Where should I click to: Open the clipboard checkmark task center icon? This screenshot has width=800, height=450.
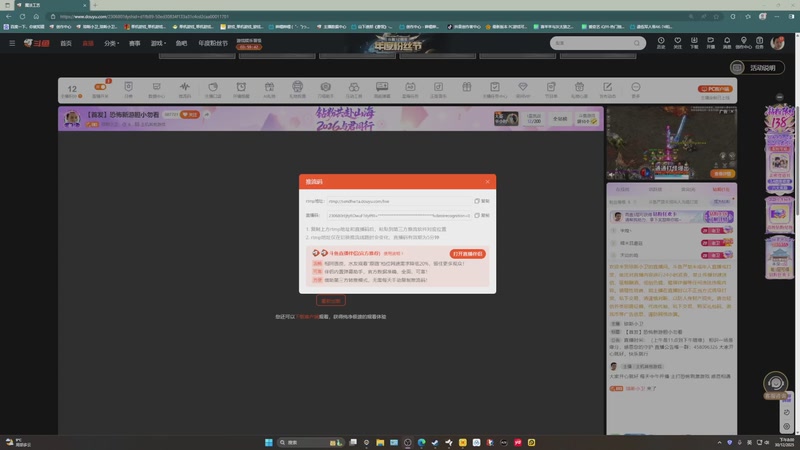pyautogui.click(x=495, y=87)
